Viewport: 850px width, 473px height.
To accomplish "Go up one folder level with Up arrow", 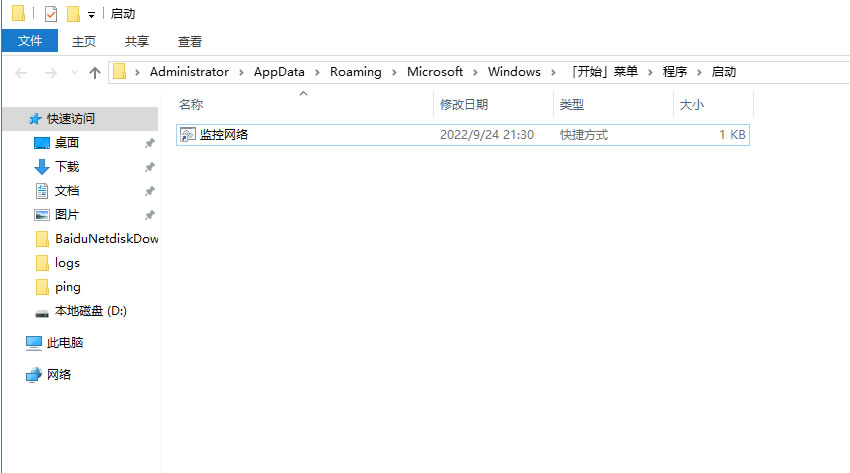I will (95, 73).
